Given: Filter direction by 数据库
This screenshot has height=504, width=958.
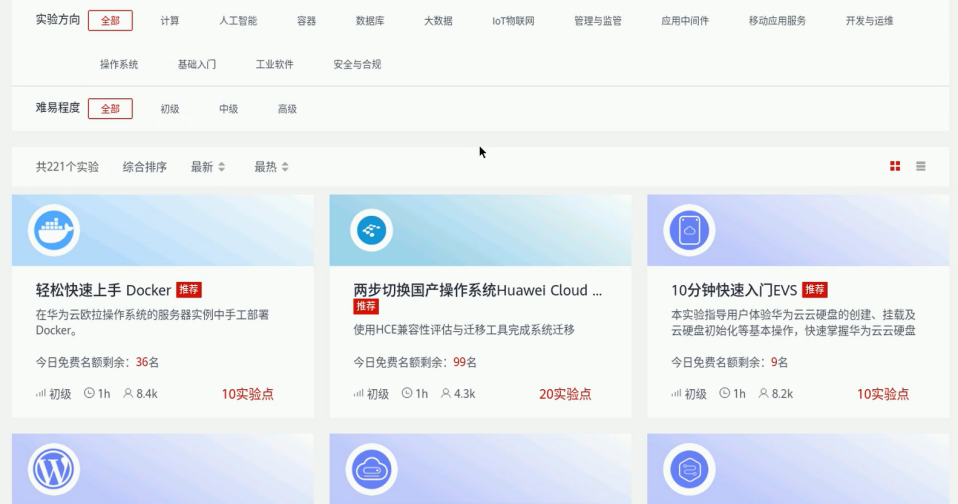Looking at the screenshot, I should point(370,21).
